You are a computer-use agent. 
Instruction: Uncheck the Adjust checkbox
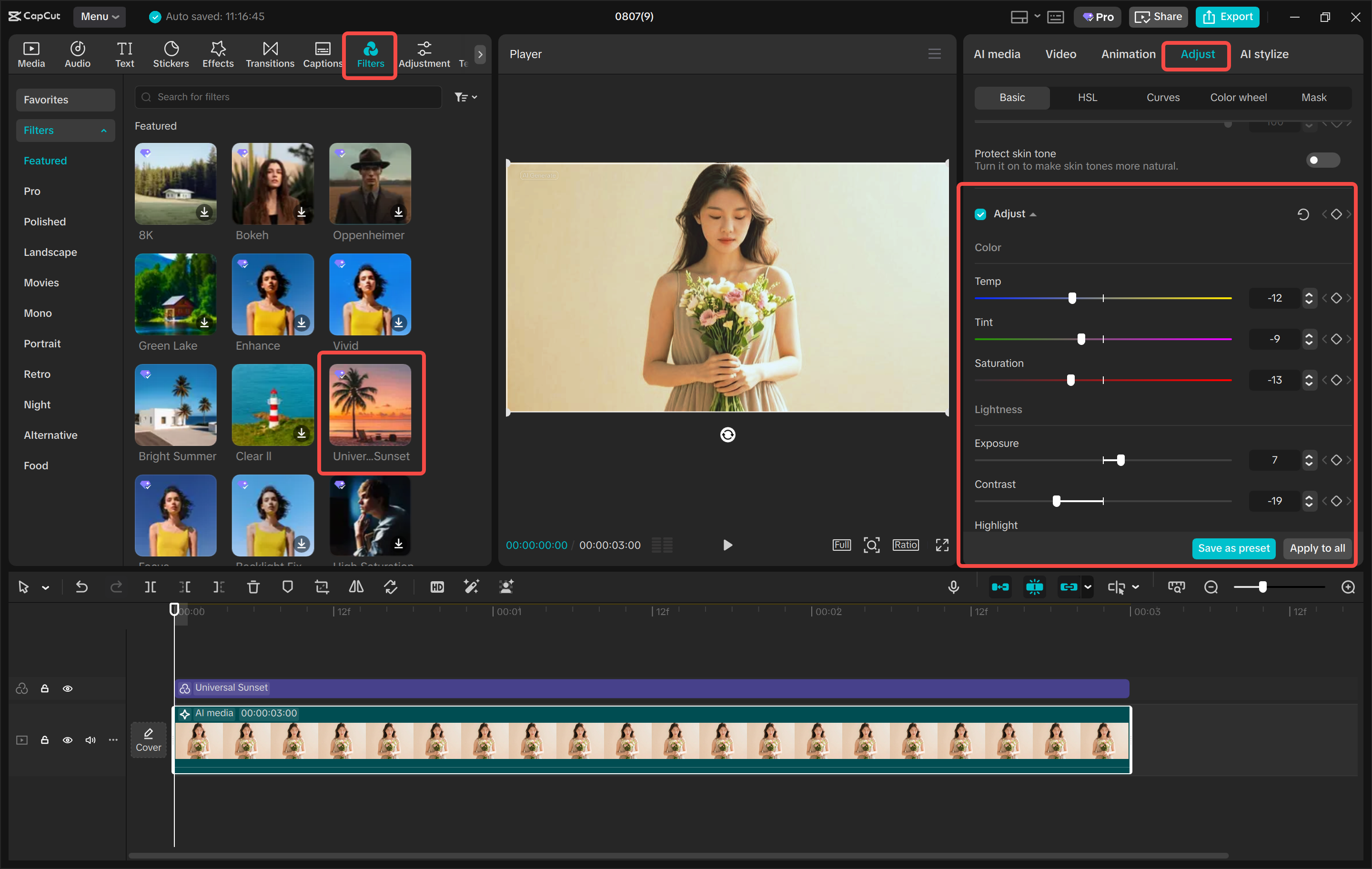click(980, 214)
